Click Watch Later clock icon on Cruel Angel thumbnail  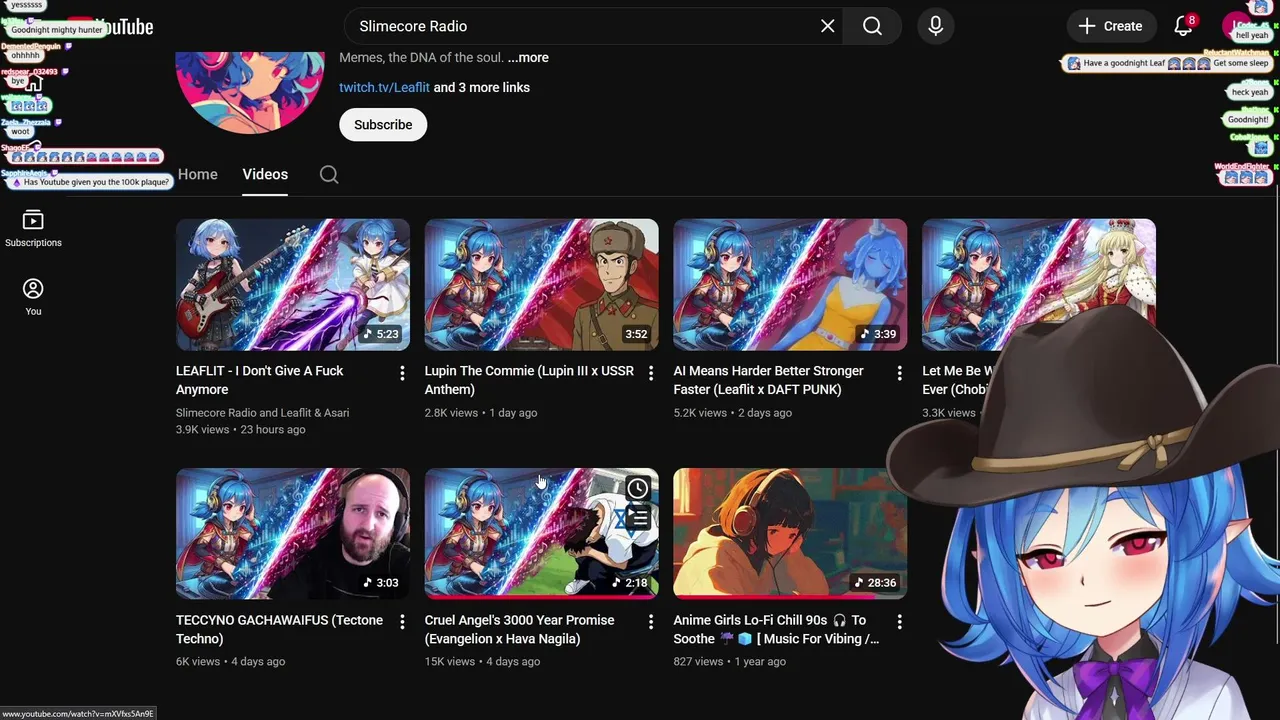(x=637, y=488)
